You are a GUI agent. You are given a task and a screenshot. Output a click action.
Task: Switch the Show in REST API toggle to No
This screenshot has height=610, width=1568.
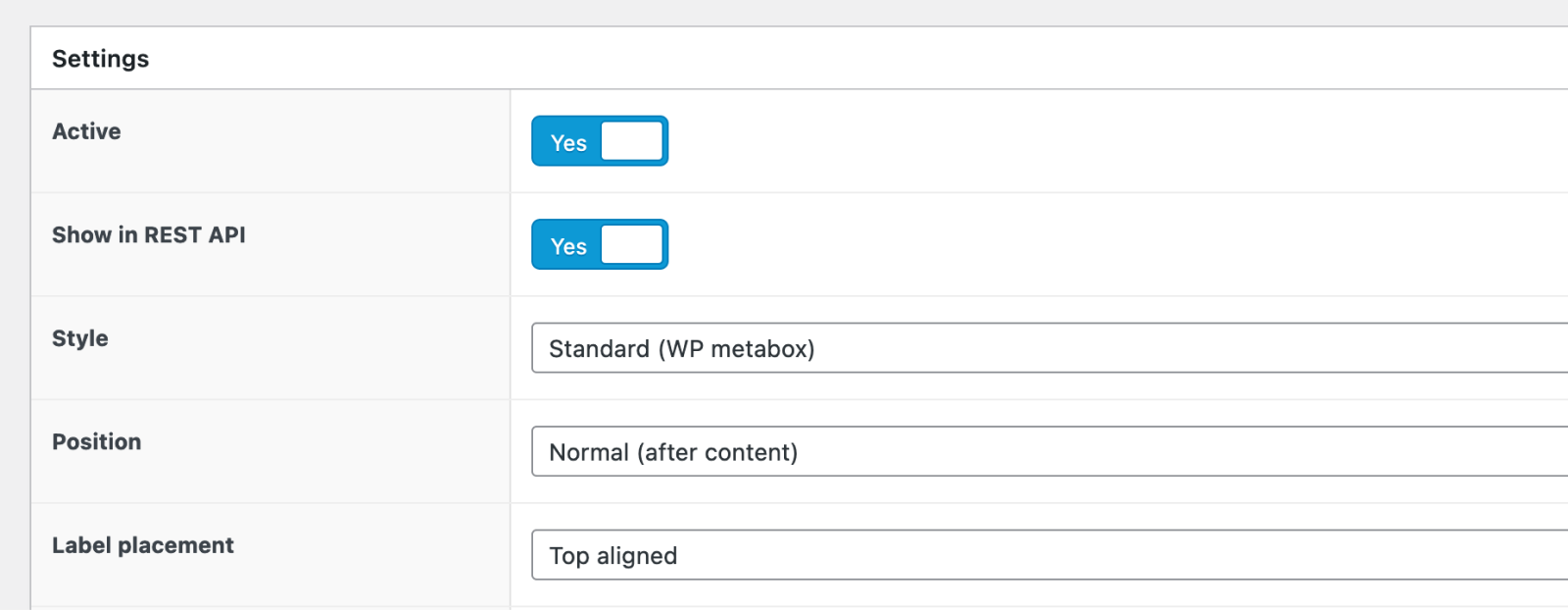tap(599, 244)
